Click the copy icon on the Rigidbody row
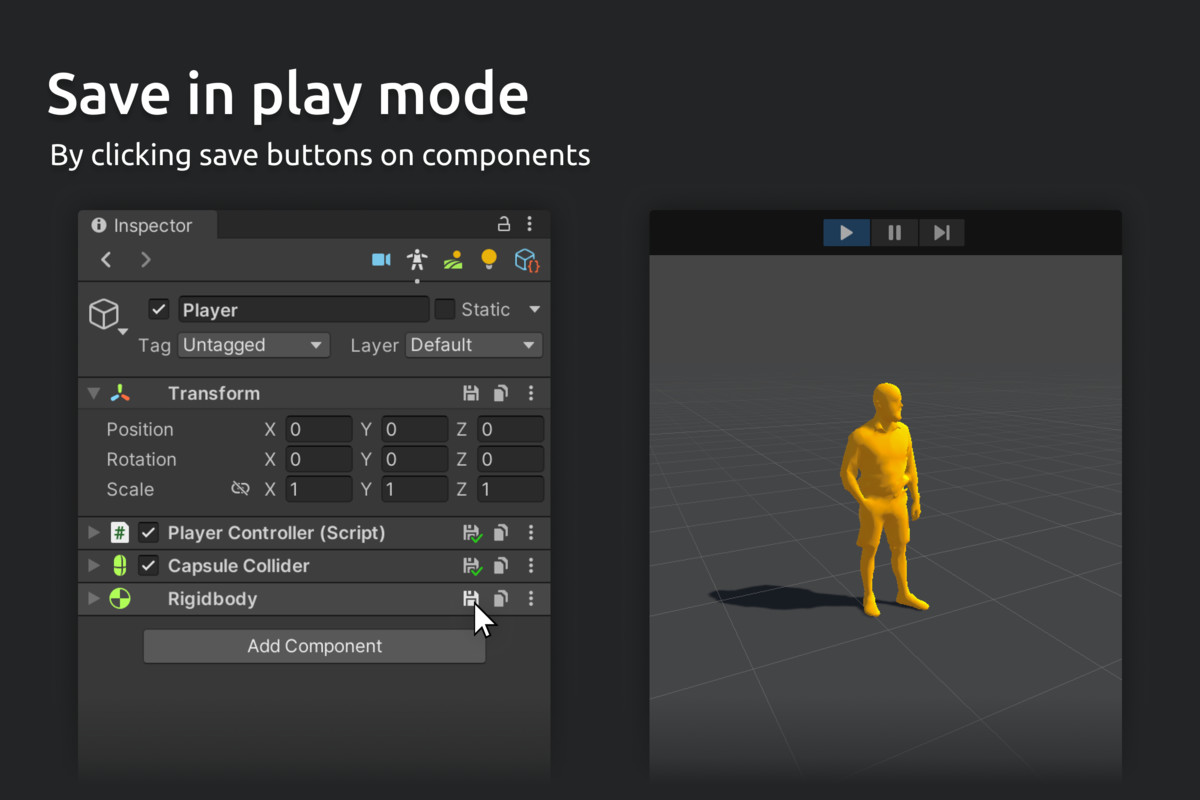1200x800 pixels. tap(501, 599)
